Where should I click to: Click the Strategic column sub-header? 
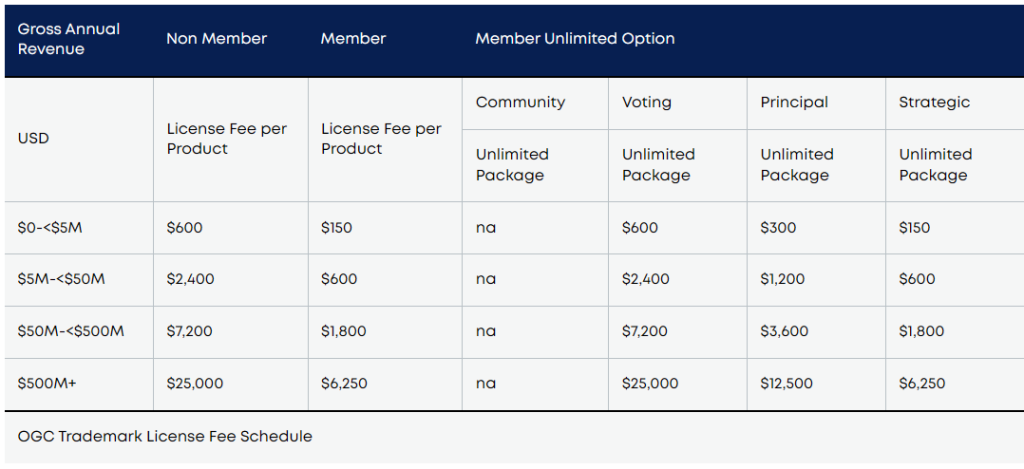coord(934,102)
